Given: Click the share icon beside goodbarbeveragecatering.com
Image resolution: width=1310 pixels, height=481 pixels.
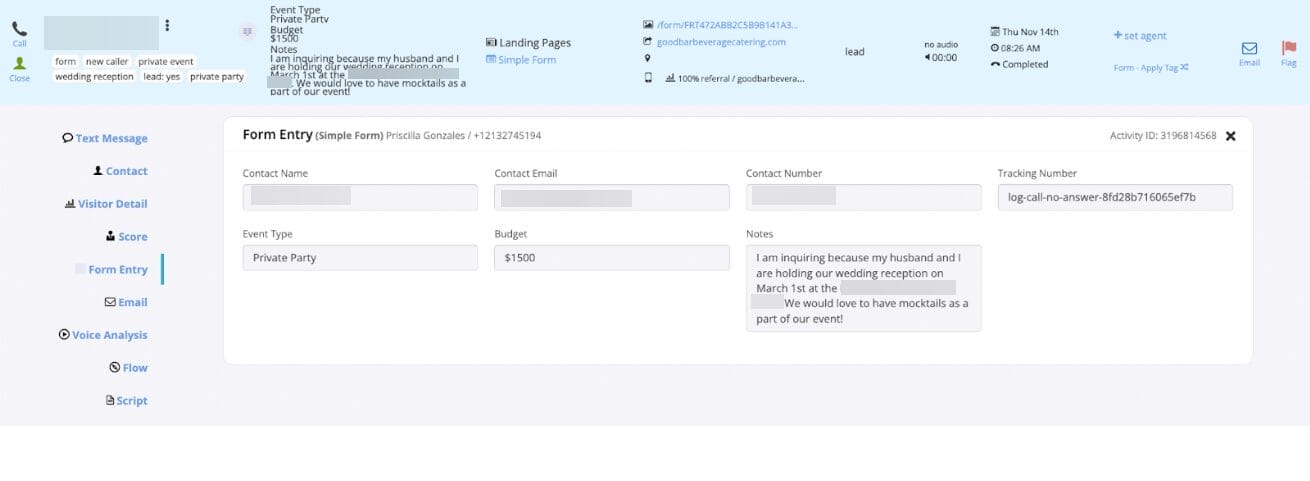Looking at the screenshot, I should tap(648, 42).
